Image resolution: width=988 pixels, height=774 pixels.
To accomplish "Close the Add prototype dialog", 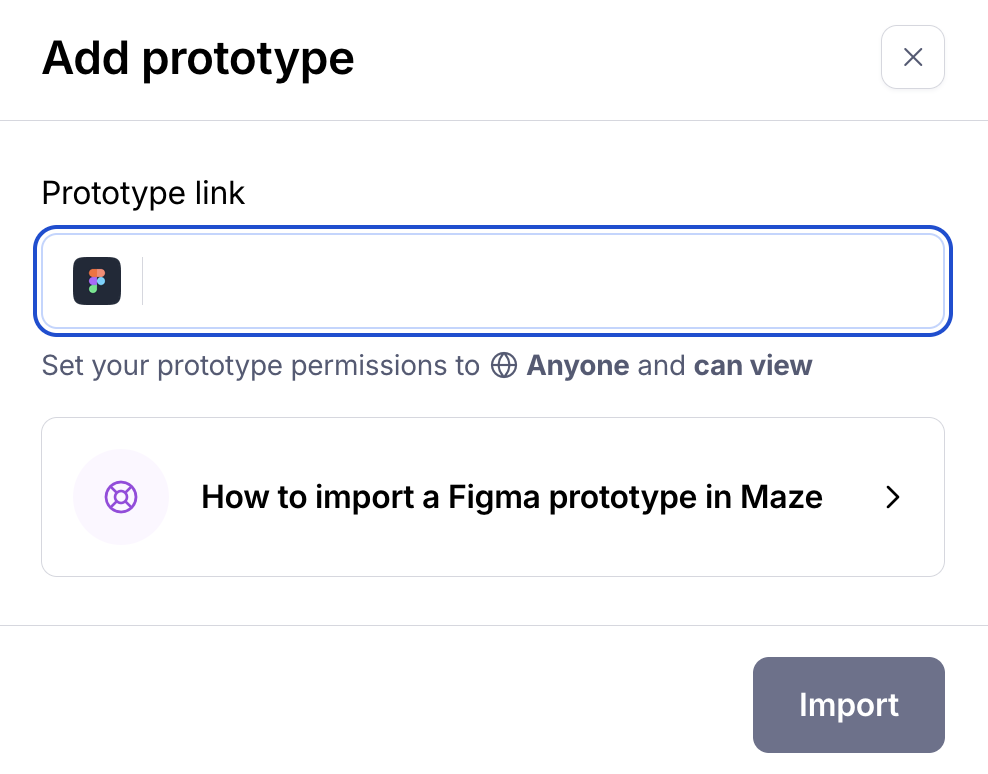I will [x=912, y=58].
